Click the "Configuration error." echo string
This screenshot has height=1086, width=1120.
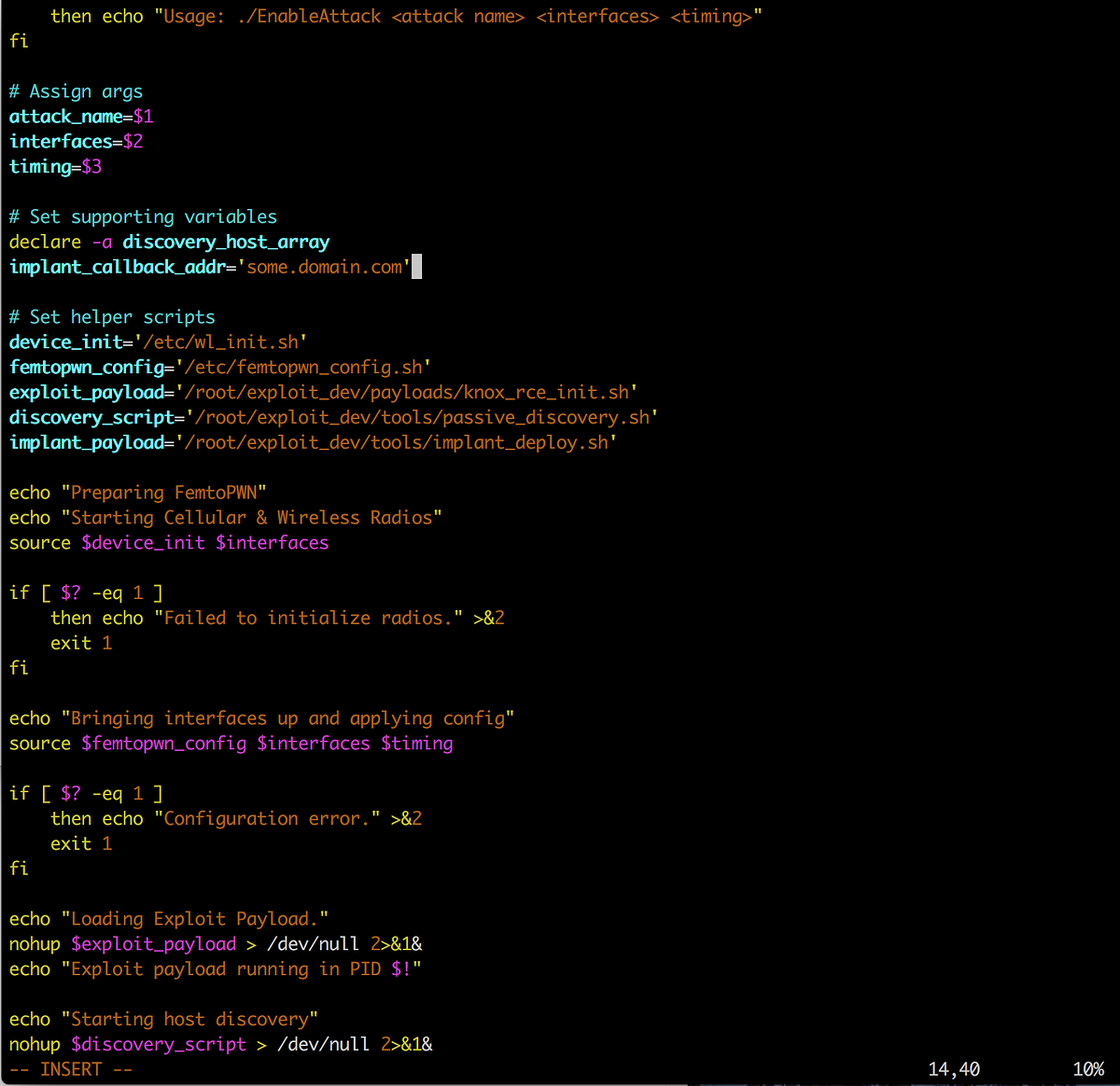(x=267, y=819)
